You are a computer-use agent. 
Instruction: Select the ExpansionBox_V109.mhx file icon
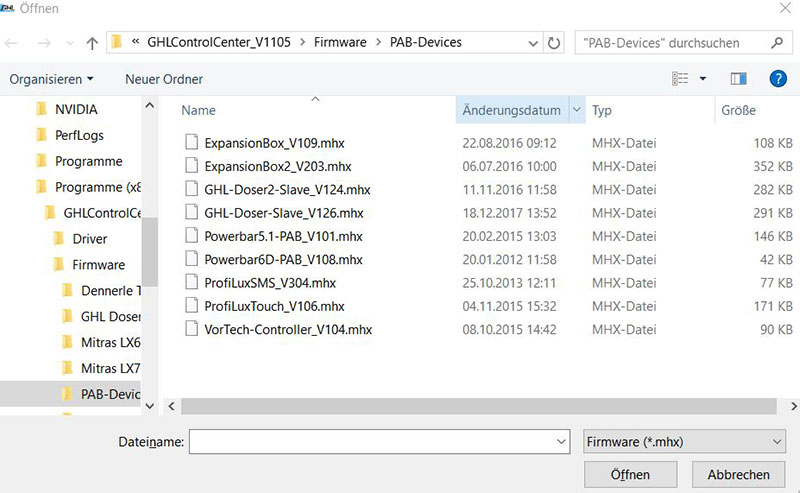click(192, 143)
